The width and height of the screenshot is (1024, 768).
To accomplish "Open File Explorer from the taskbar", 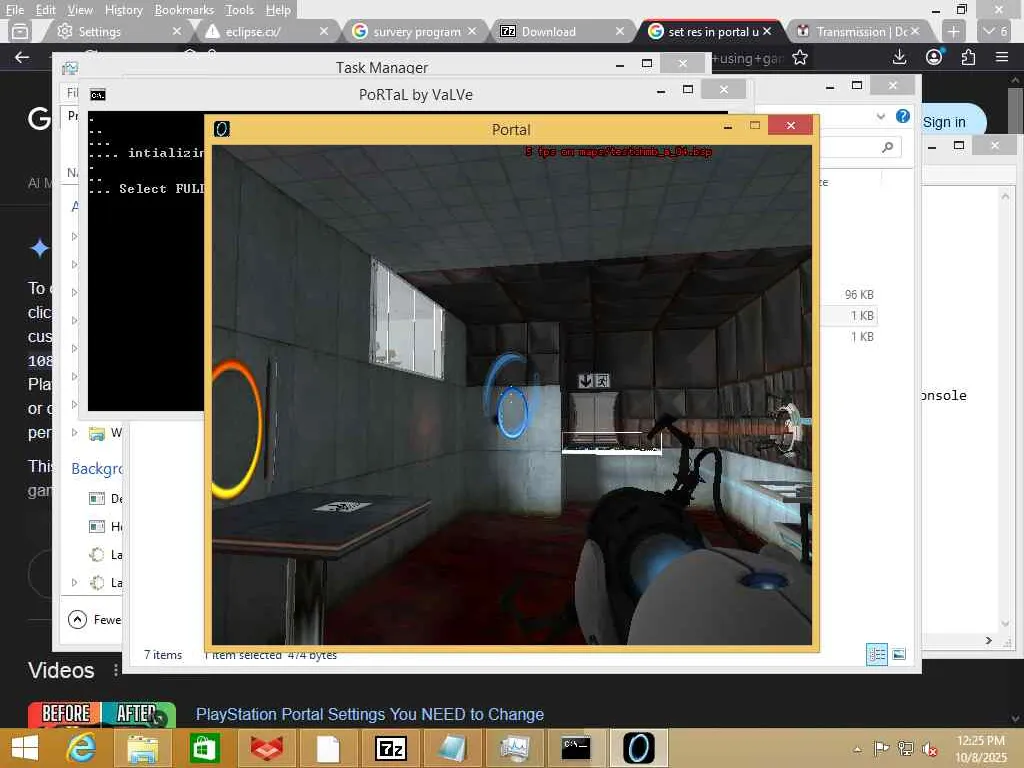I will [142, 748].
